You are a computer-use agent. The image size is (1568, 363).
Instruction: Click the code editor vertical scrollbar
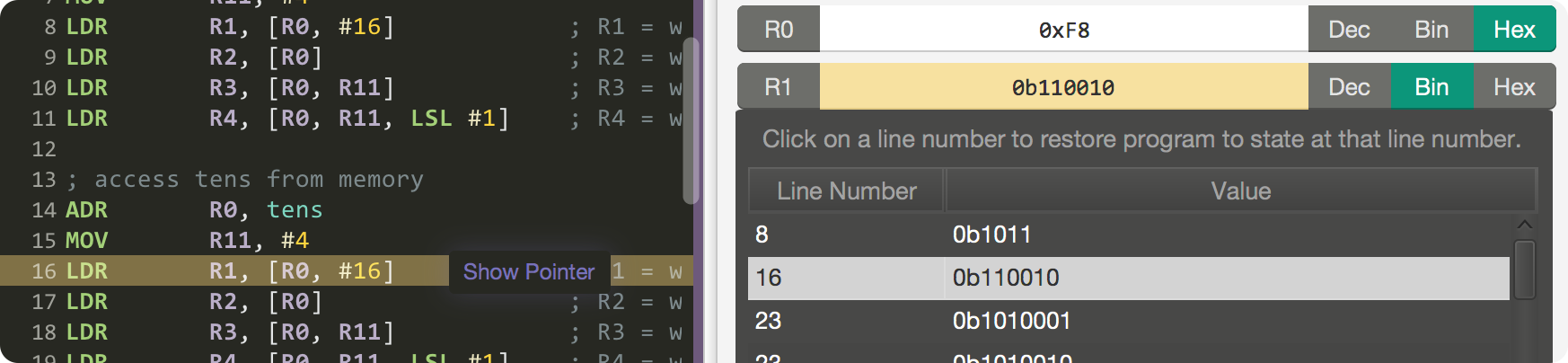coord(690,120)
